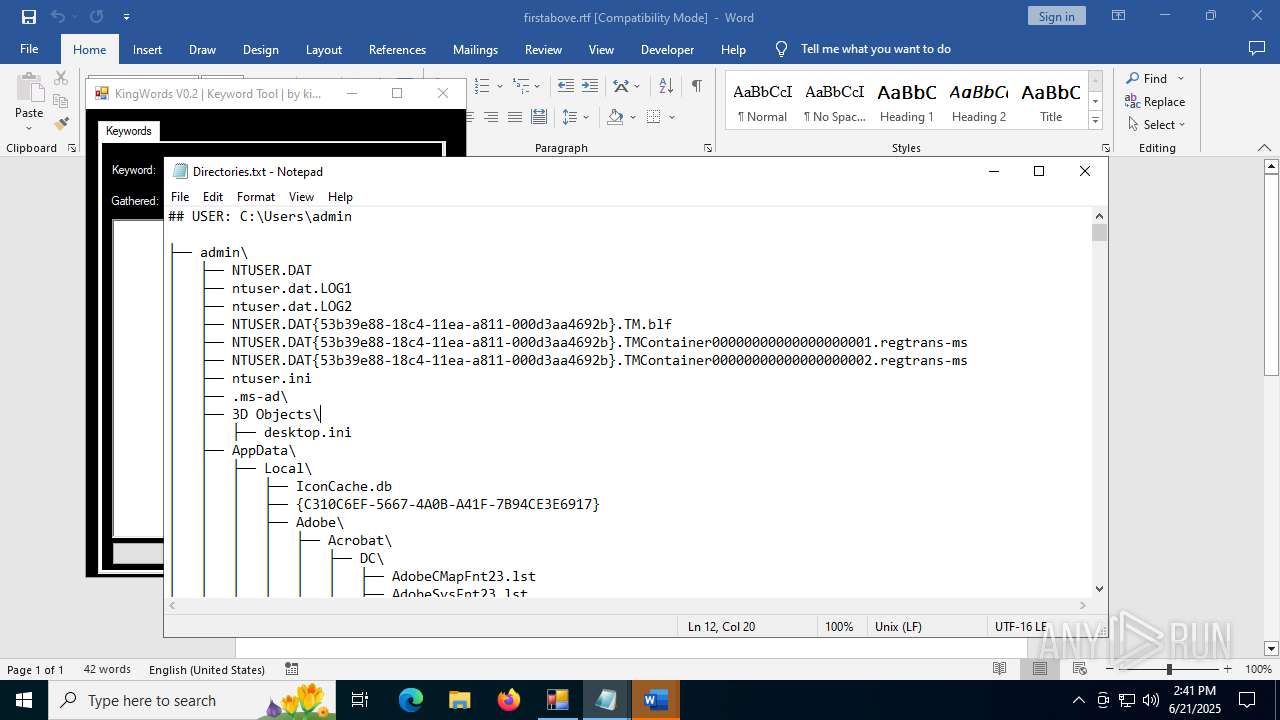
Task: Expand the Styles gallery More arrow
Action: click(1095, 121)
